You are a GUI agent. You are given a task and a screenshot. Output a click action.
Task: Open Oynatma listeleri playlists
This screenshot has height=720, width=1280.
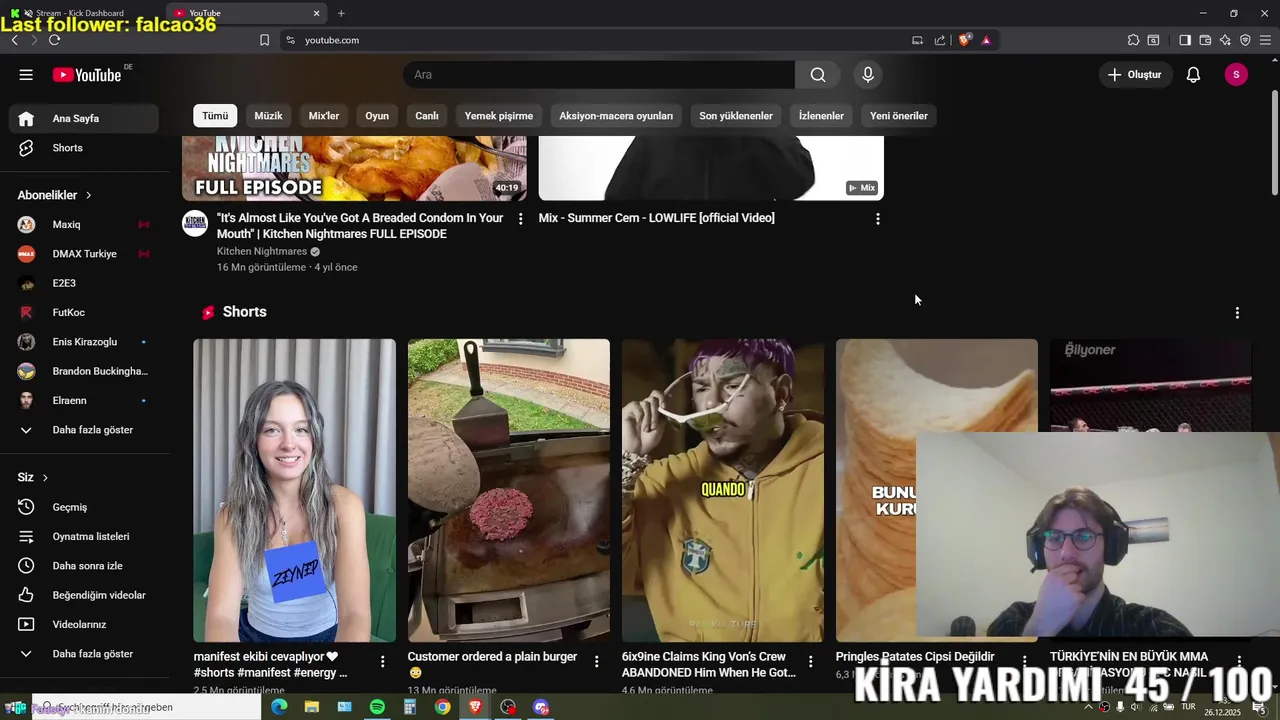tap(84, 536)
